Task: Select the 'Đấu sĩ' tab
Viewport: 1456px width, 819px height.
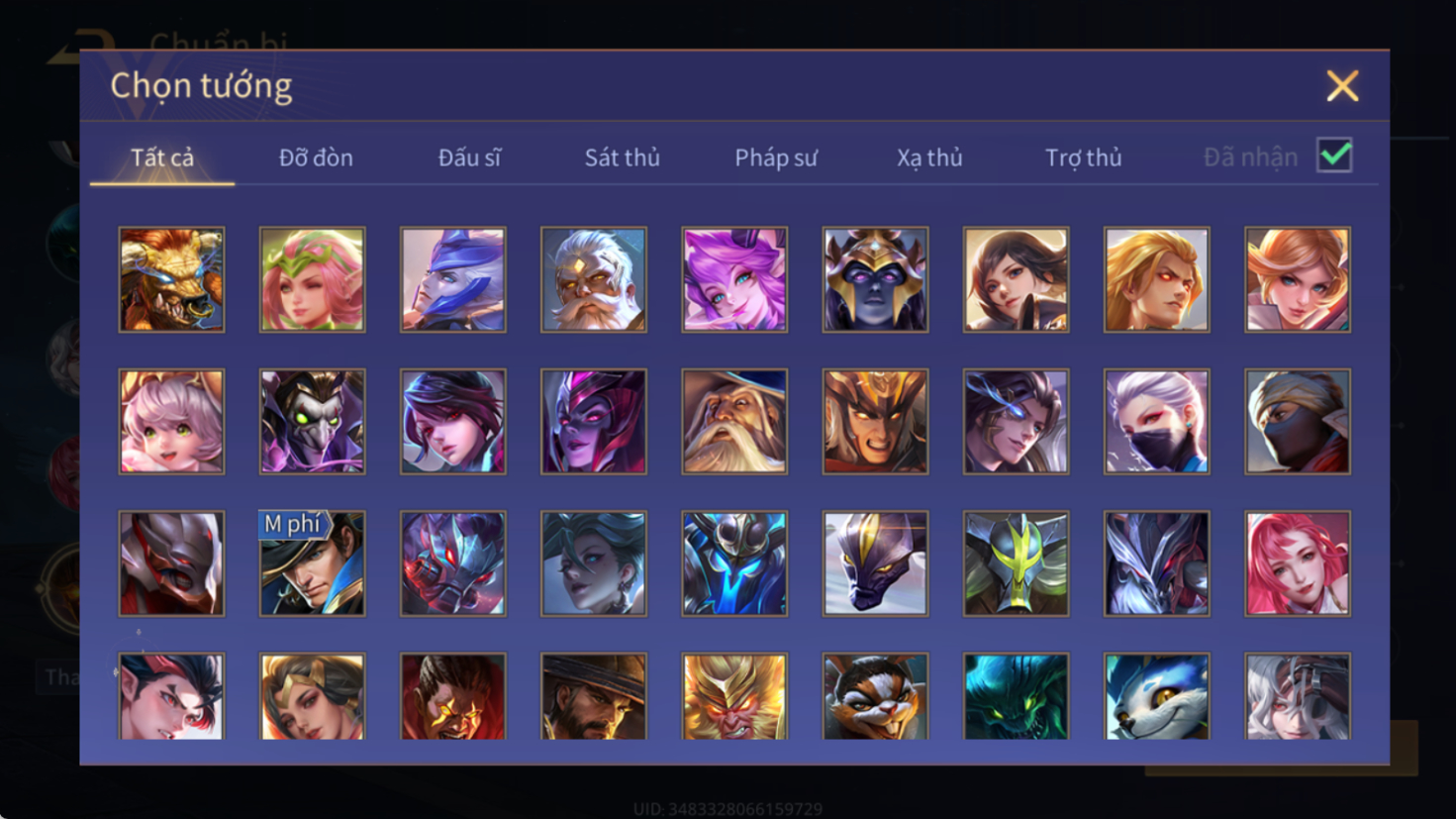Action: point(469,157)
